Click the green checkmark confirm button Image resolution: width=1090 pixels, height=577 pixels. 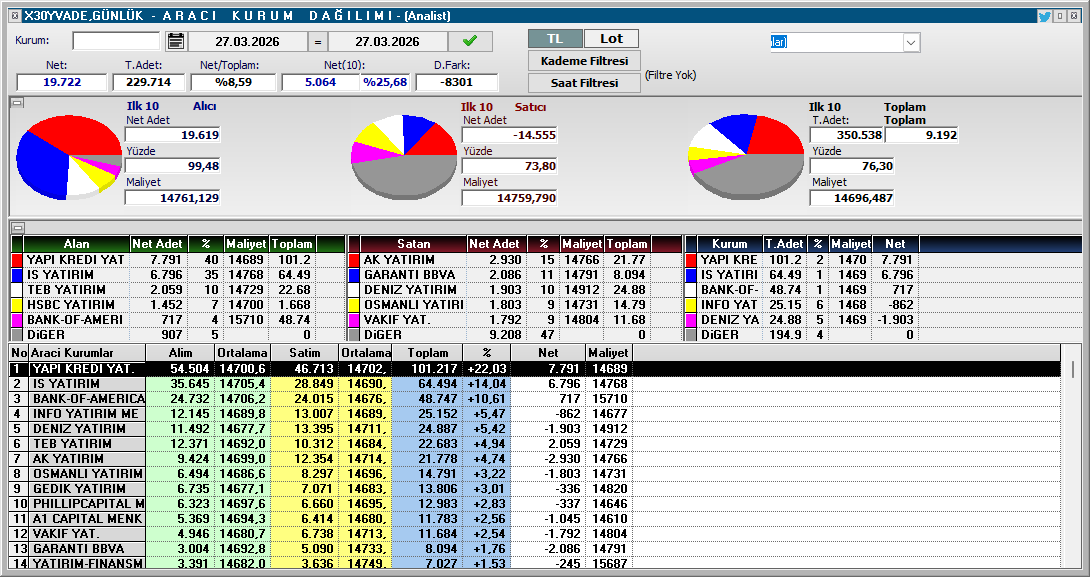[470, 41]
